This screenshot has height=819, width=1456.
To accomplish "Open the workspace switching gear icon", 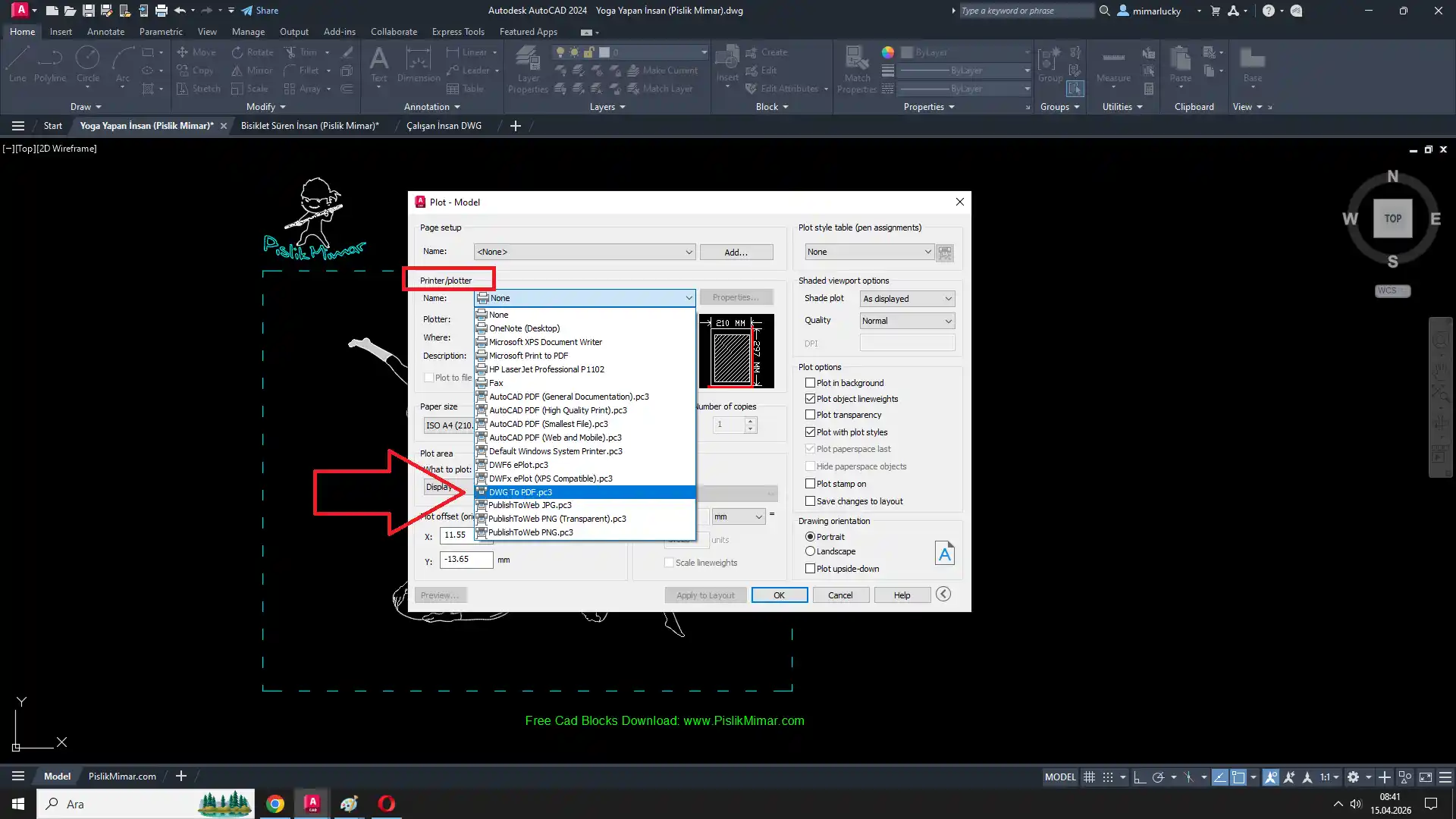I will click(x=1353, y=777).
